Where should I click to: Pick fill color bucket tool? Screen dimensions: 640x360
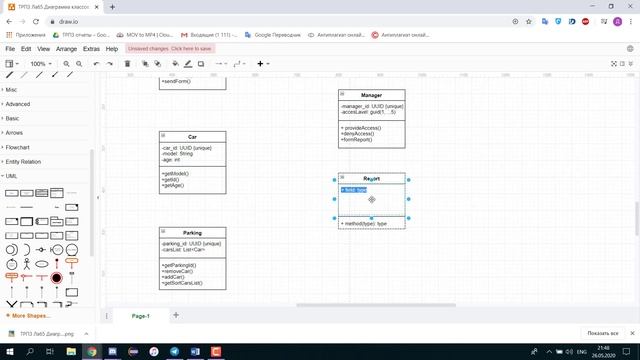pos(175,64)
